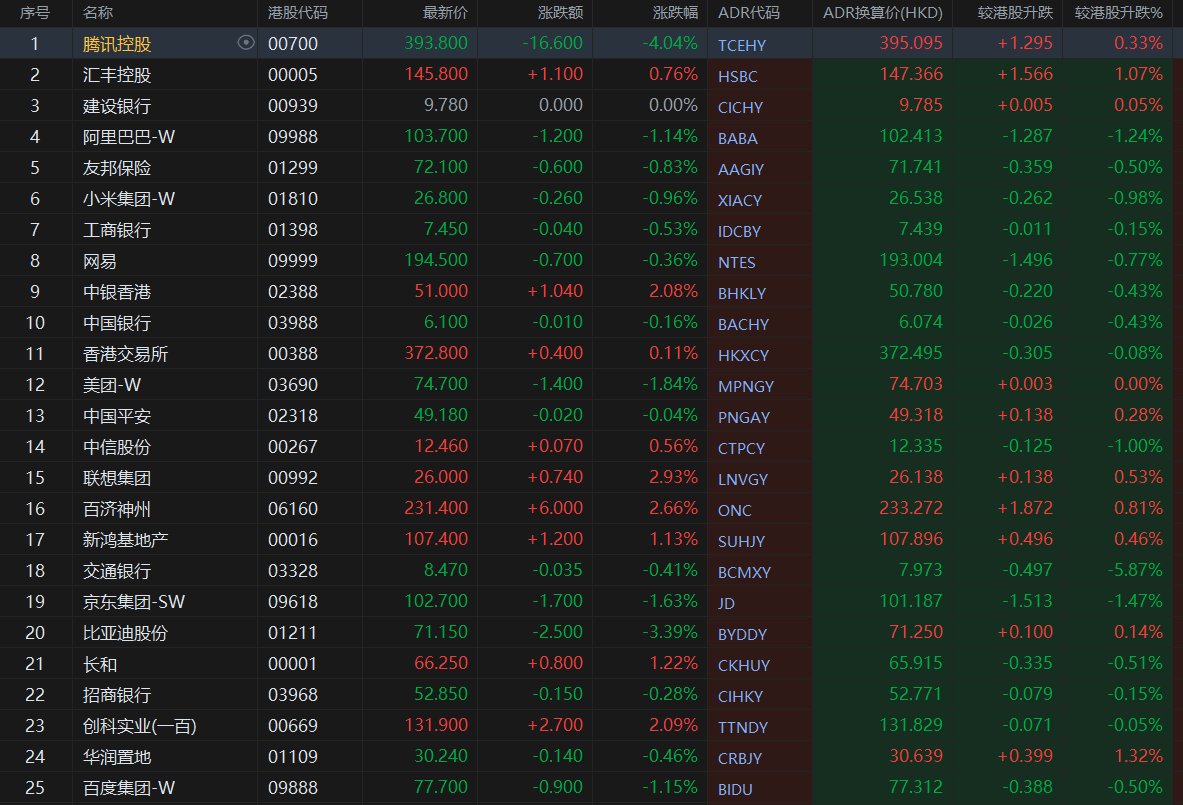Screen dimensions: 1183x805
Task: Click ADR code JD
Action: [727, 603]
